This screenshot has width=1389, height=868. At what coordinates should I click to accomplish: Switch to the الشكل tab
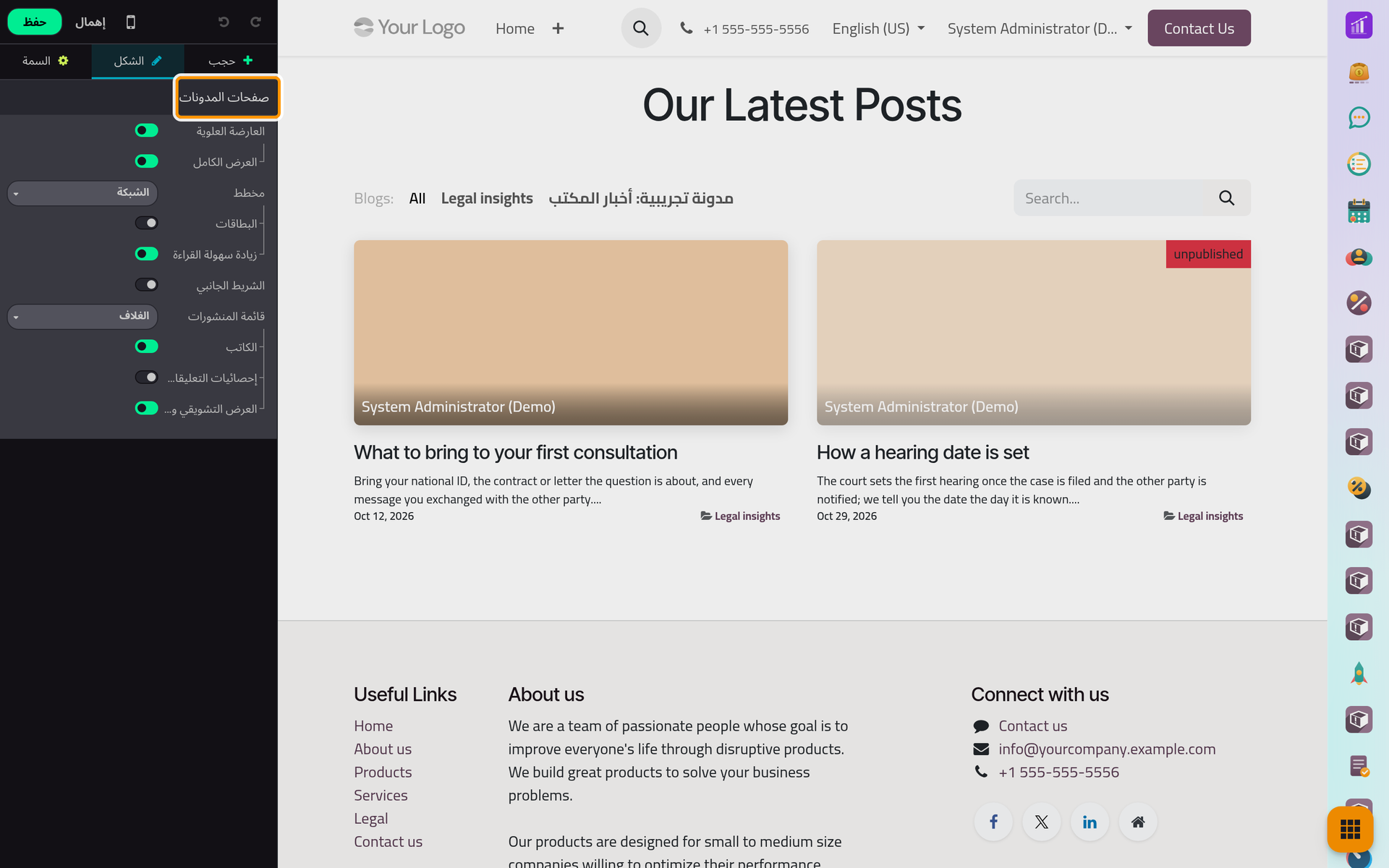coord(137,61)
